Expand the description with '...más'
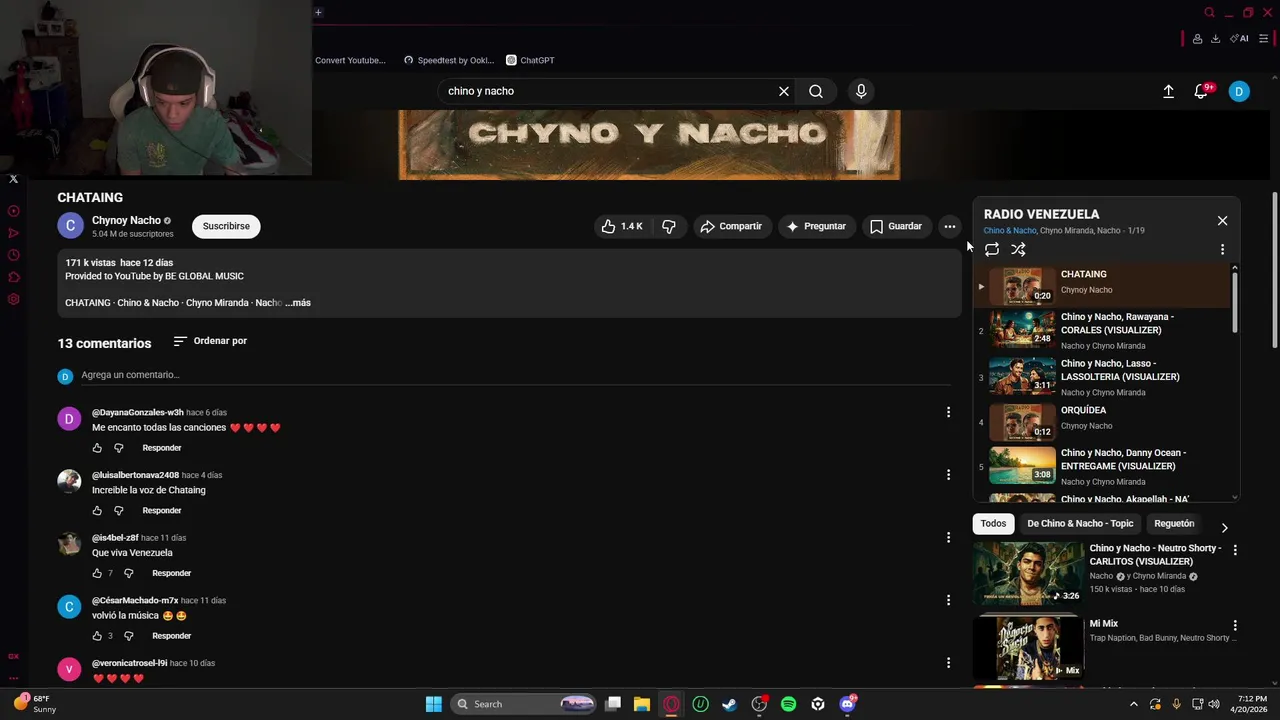 point(298,303)
